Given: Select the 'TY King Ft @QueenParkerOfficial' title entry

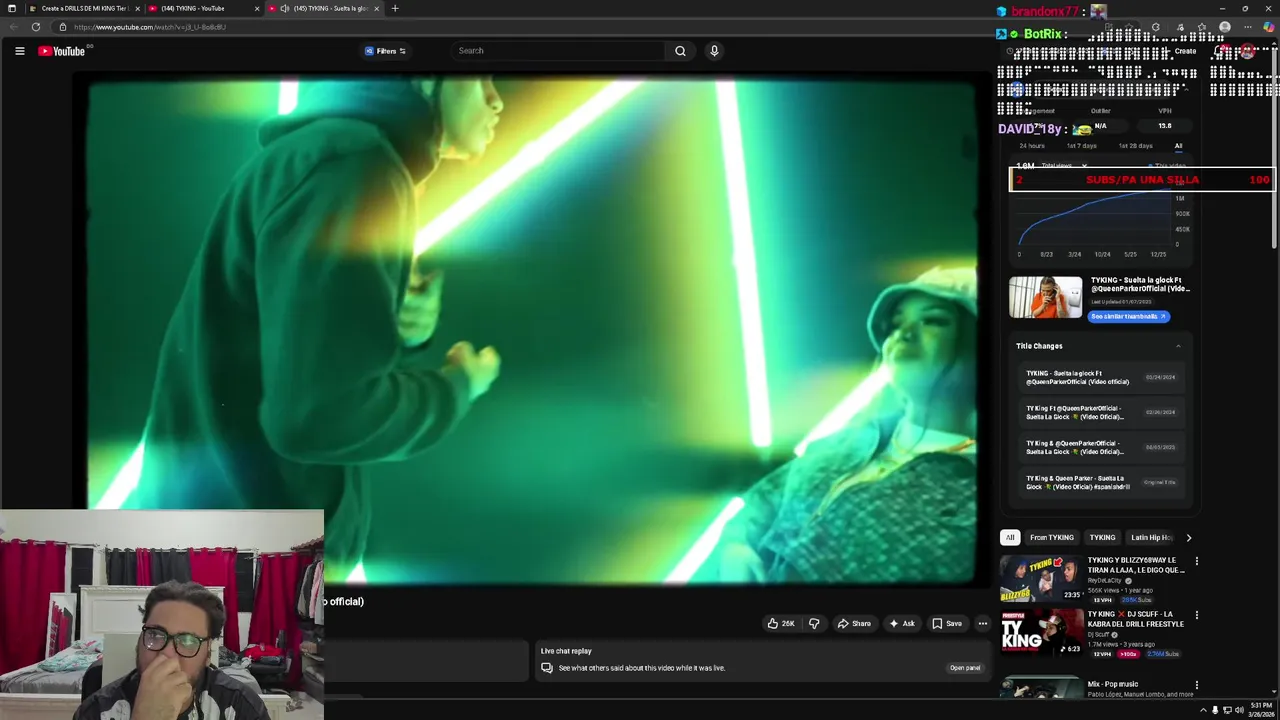Looking at the screenshot, I should pyautogui.click(x=1100, y=412).
